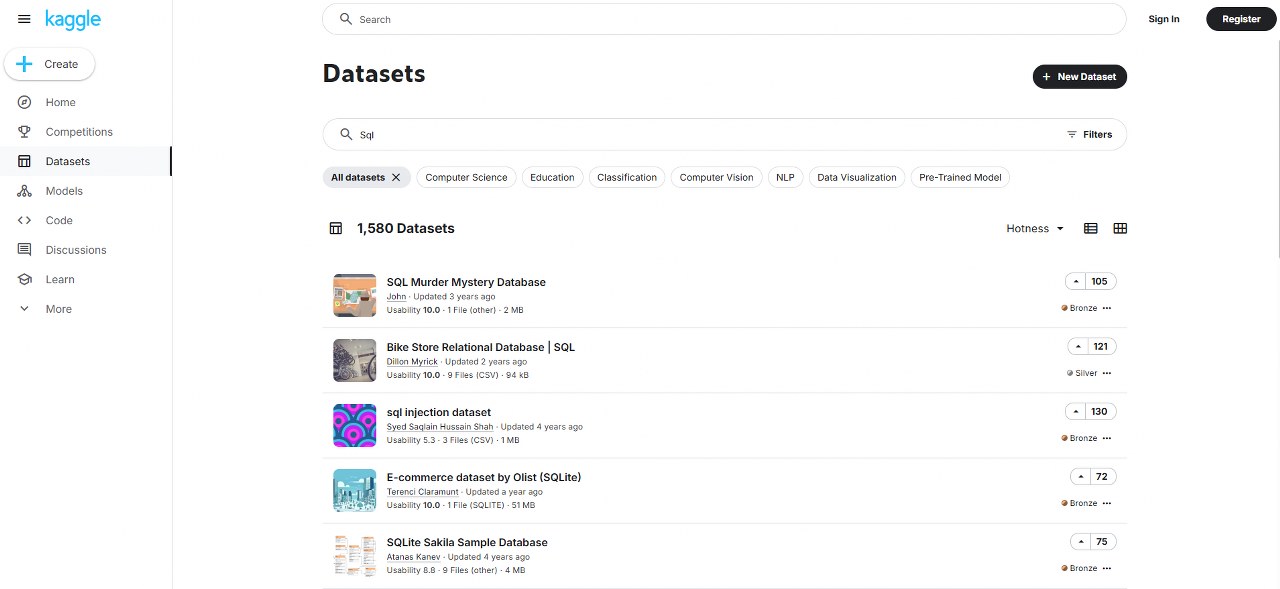This screenshot has height=589, width=1280.
Task: Click the Code brackets icon
Action: tap(25, 220)
